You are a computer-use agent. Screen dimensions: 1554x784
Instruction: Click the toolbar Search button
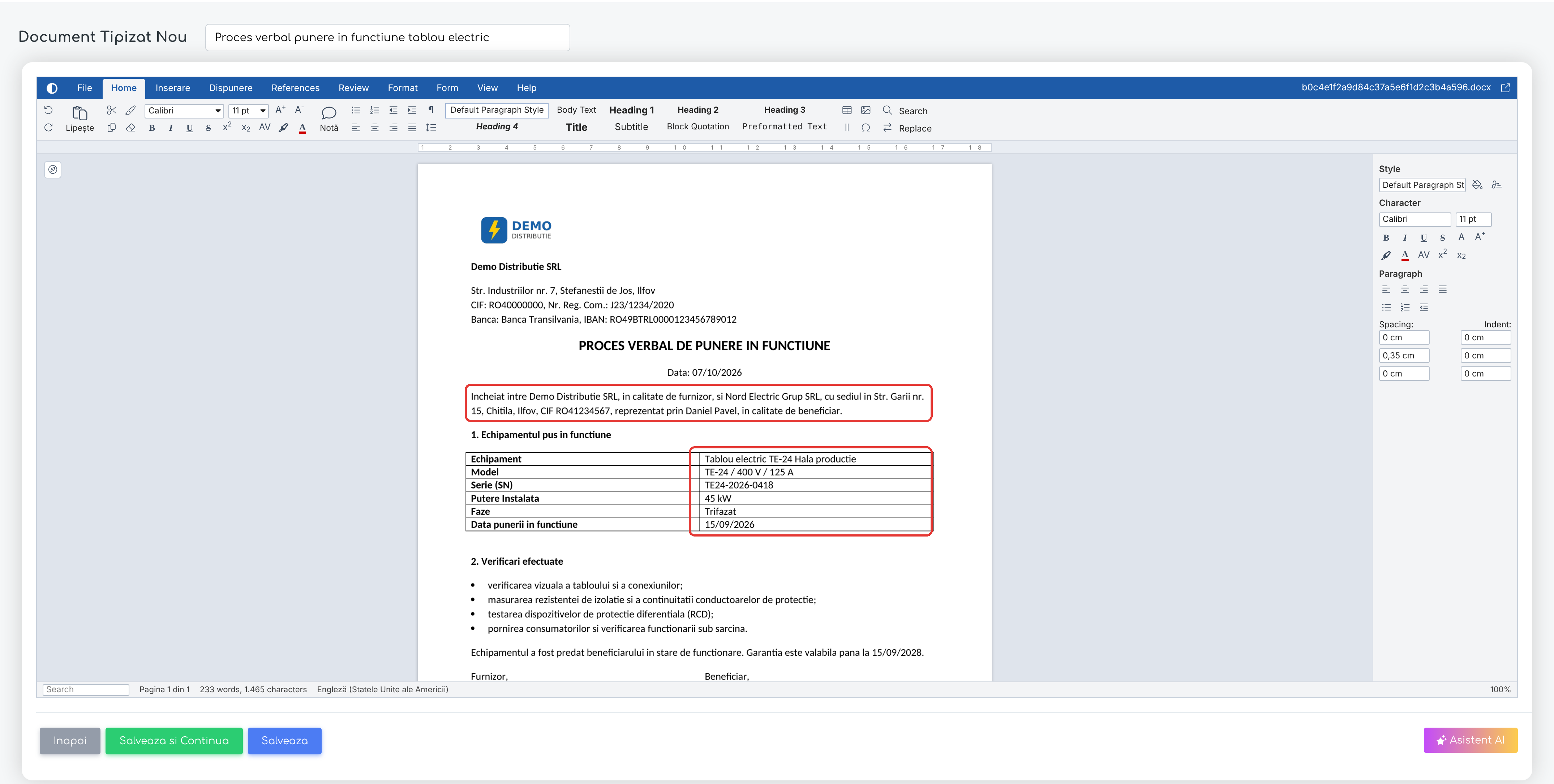pyautogui.click(x=905, y=110)
